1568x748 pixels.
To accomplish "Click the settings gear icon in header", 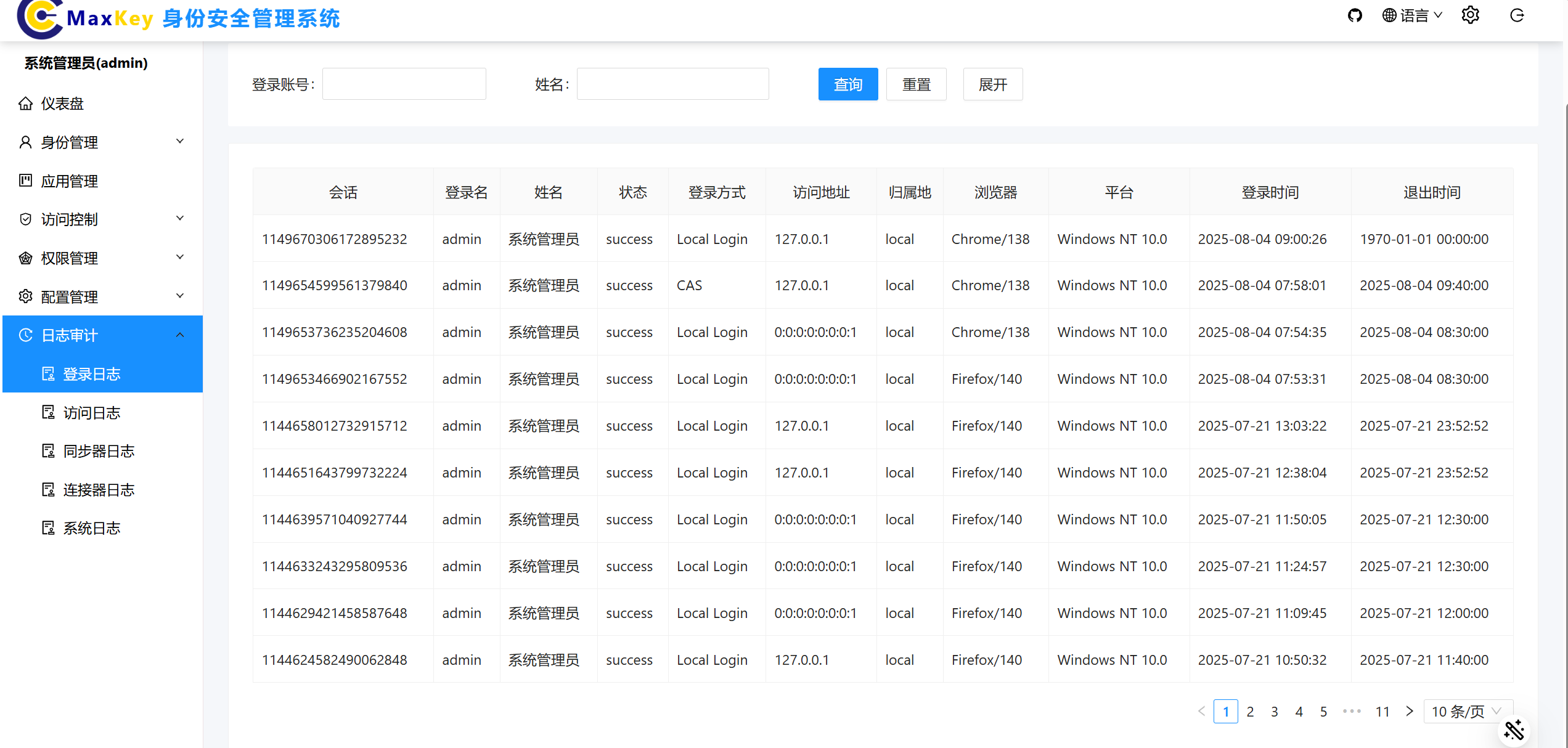I will 1470,15.
